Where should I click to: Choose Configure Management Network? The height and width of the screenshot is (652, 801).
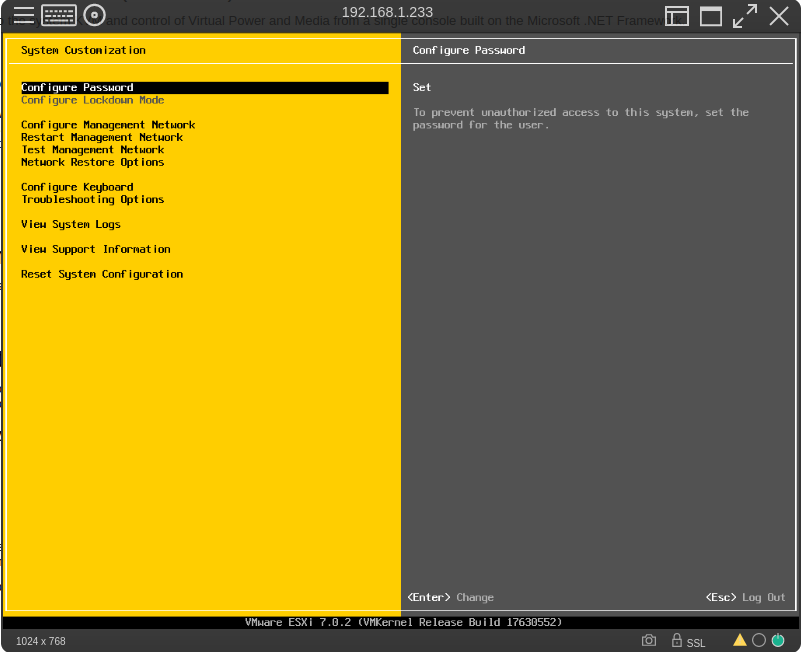pos(108,125)
